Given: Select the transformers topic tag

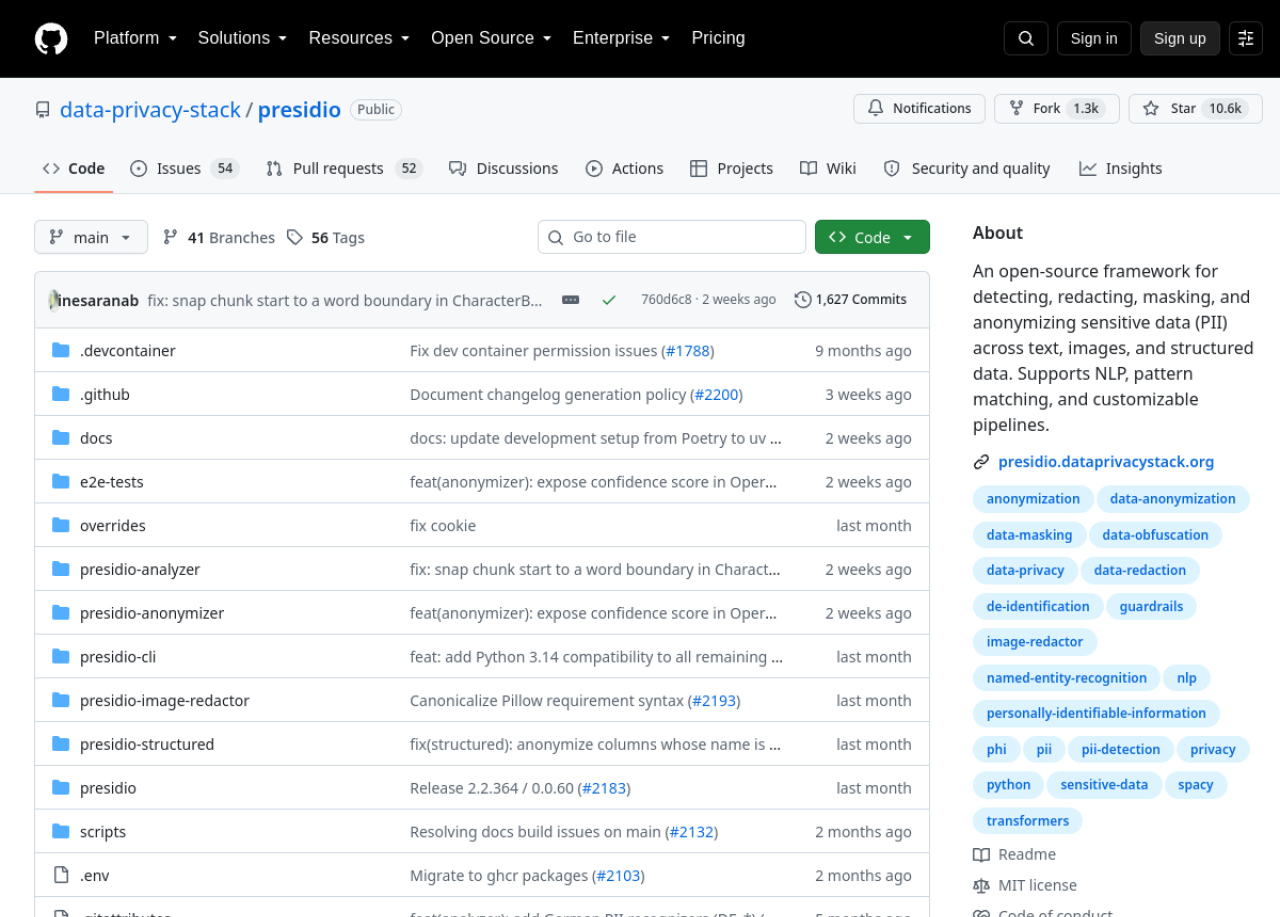Looking at the screenshot, I should click(x=1028, y=821).
